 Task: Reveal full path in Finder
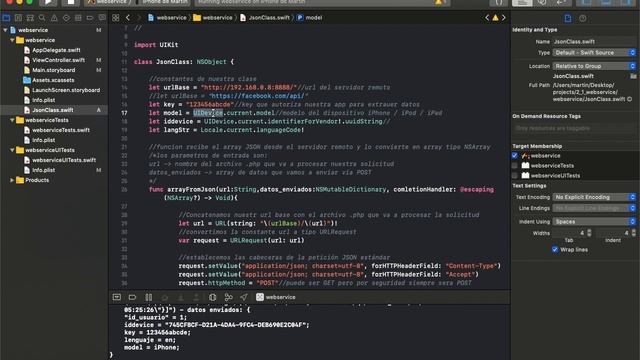(x=630, y=99)
